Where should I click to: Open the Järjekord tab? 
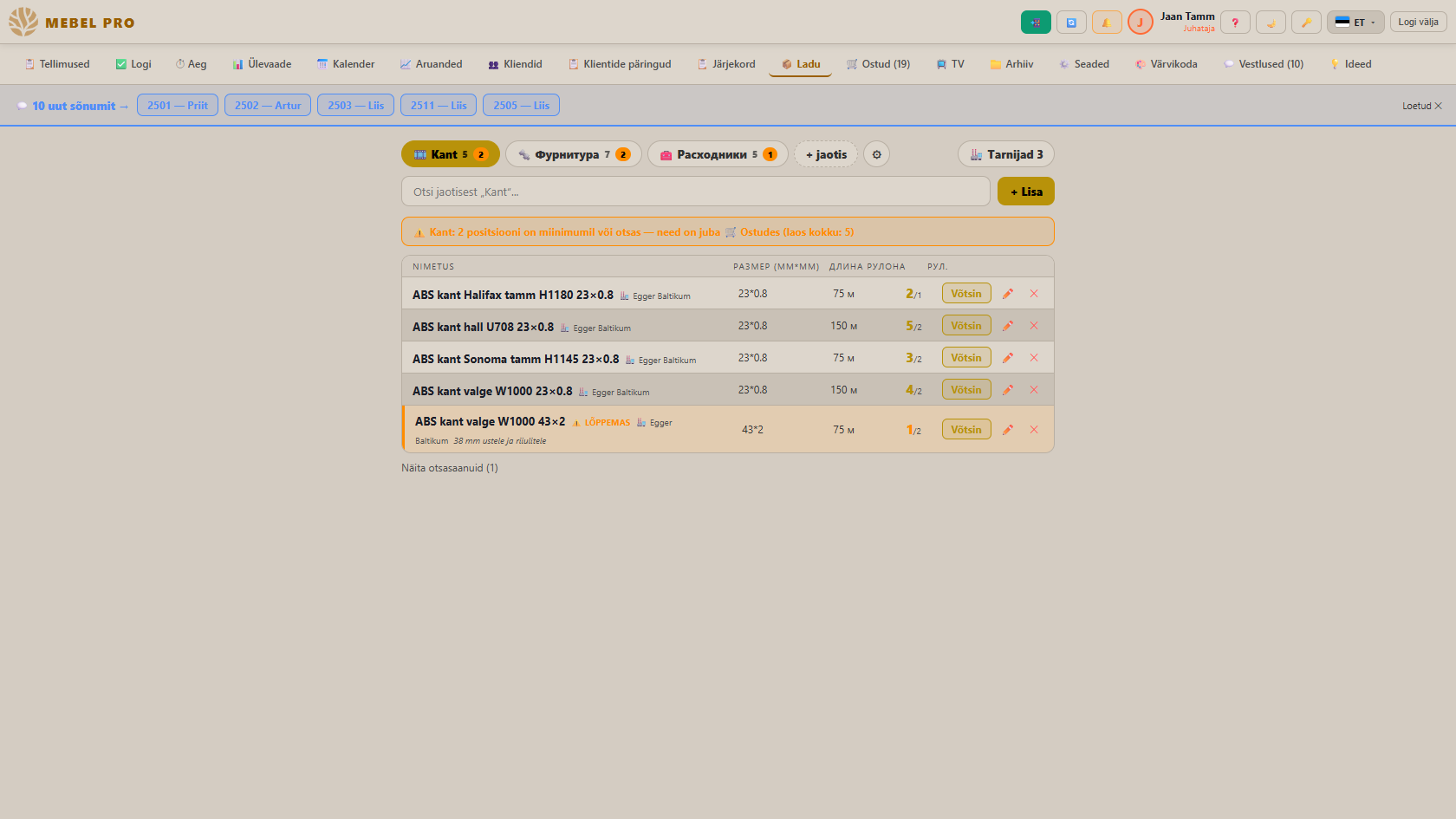(726, 64)
